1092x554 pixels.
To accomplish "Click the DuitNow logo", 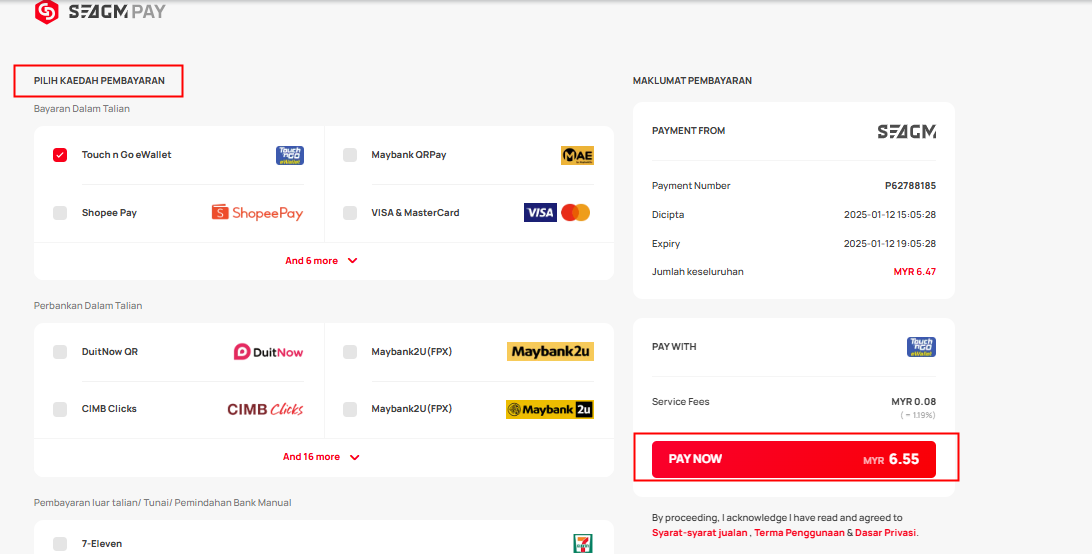I will (269, 352).
